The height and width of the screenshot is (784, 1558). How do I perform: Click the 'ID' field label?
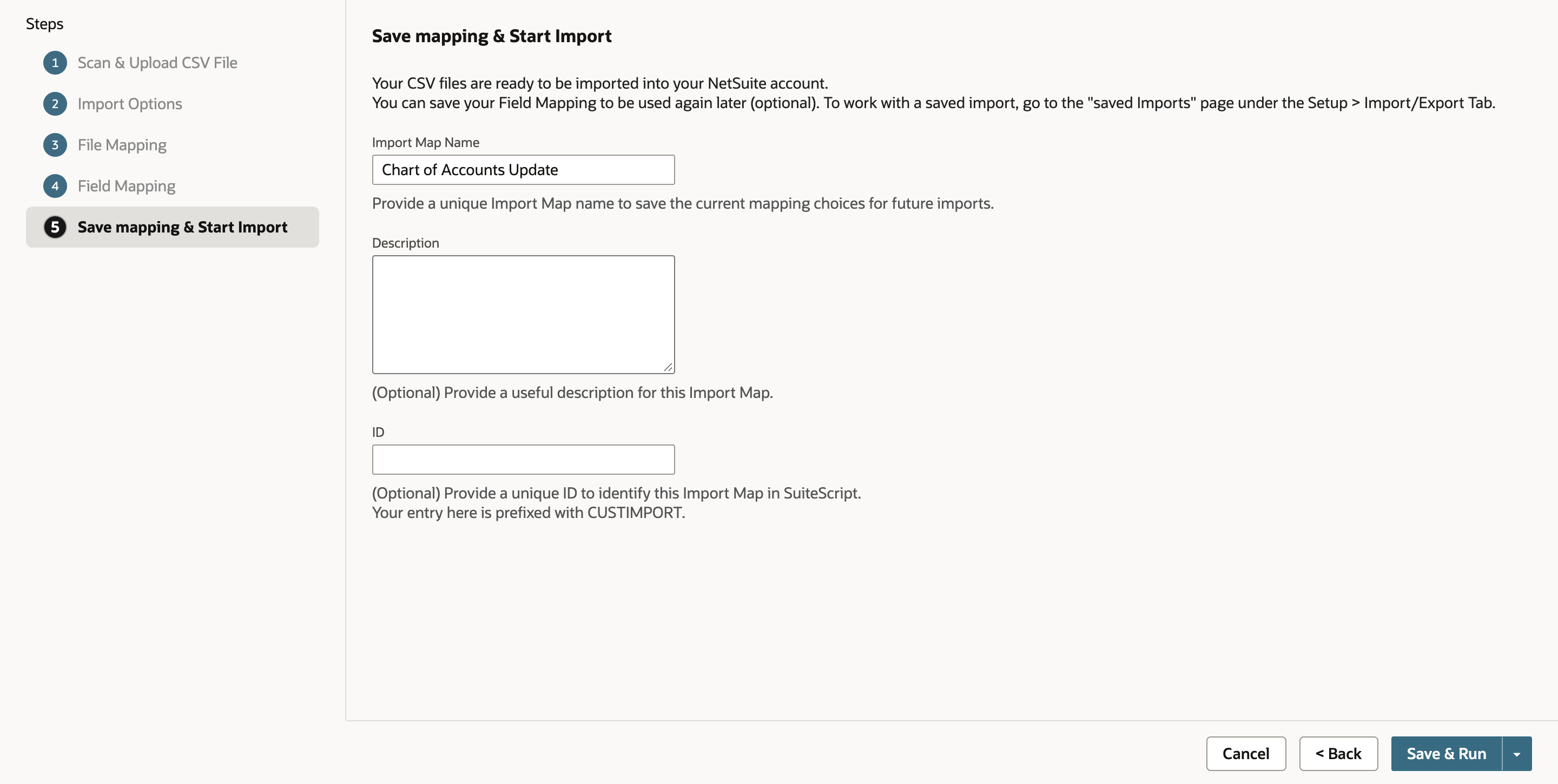(378, 432)
